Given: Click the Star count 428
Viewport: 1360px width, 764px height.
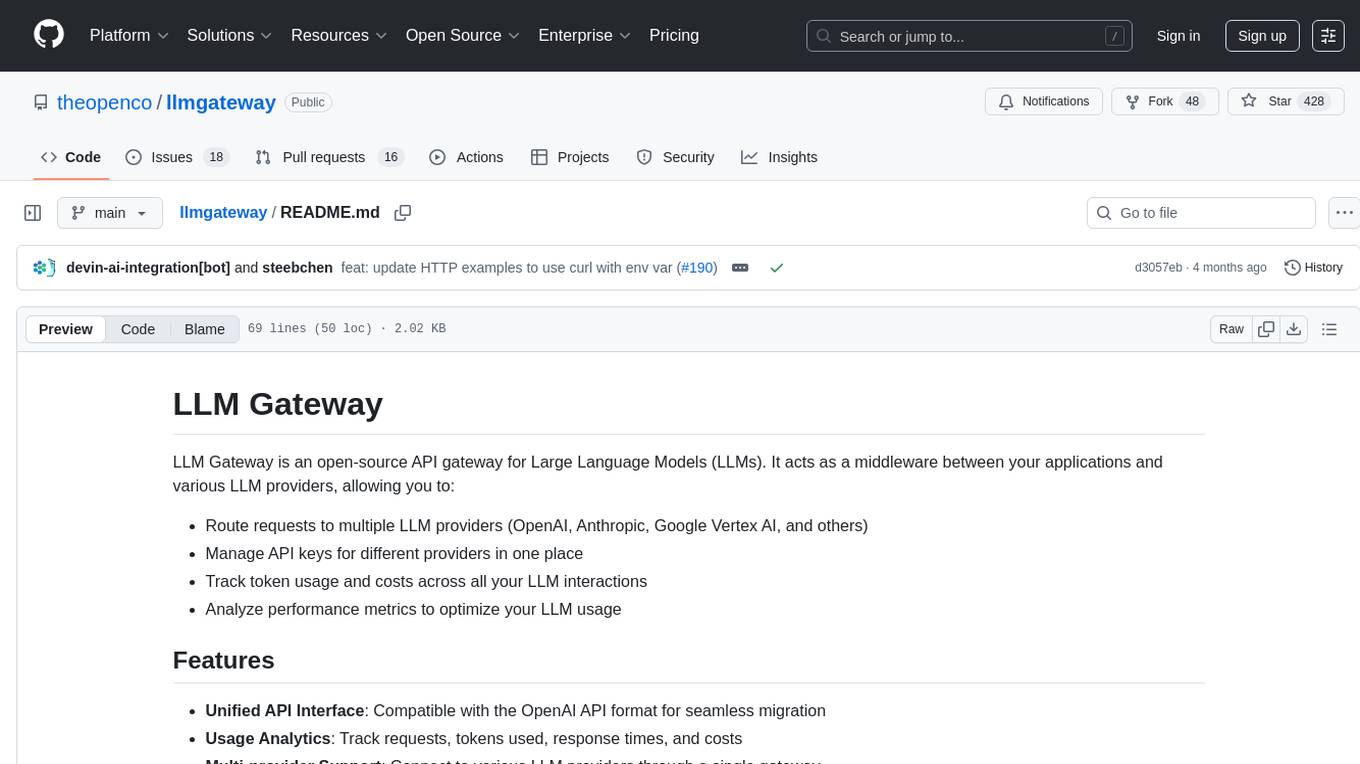Looking at the screenshot, I should point(1313,101).
